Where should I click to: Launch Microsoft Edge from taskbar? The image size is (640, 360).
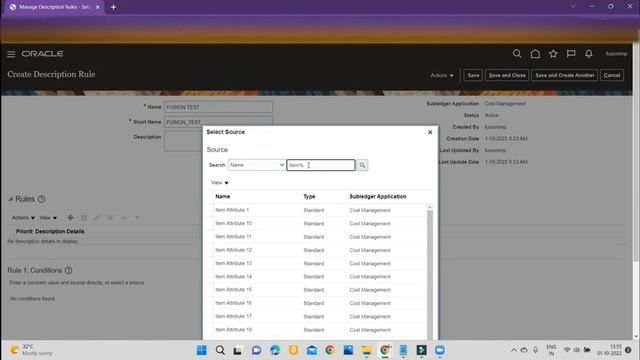[275, 350]
